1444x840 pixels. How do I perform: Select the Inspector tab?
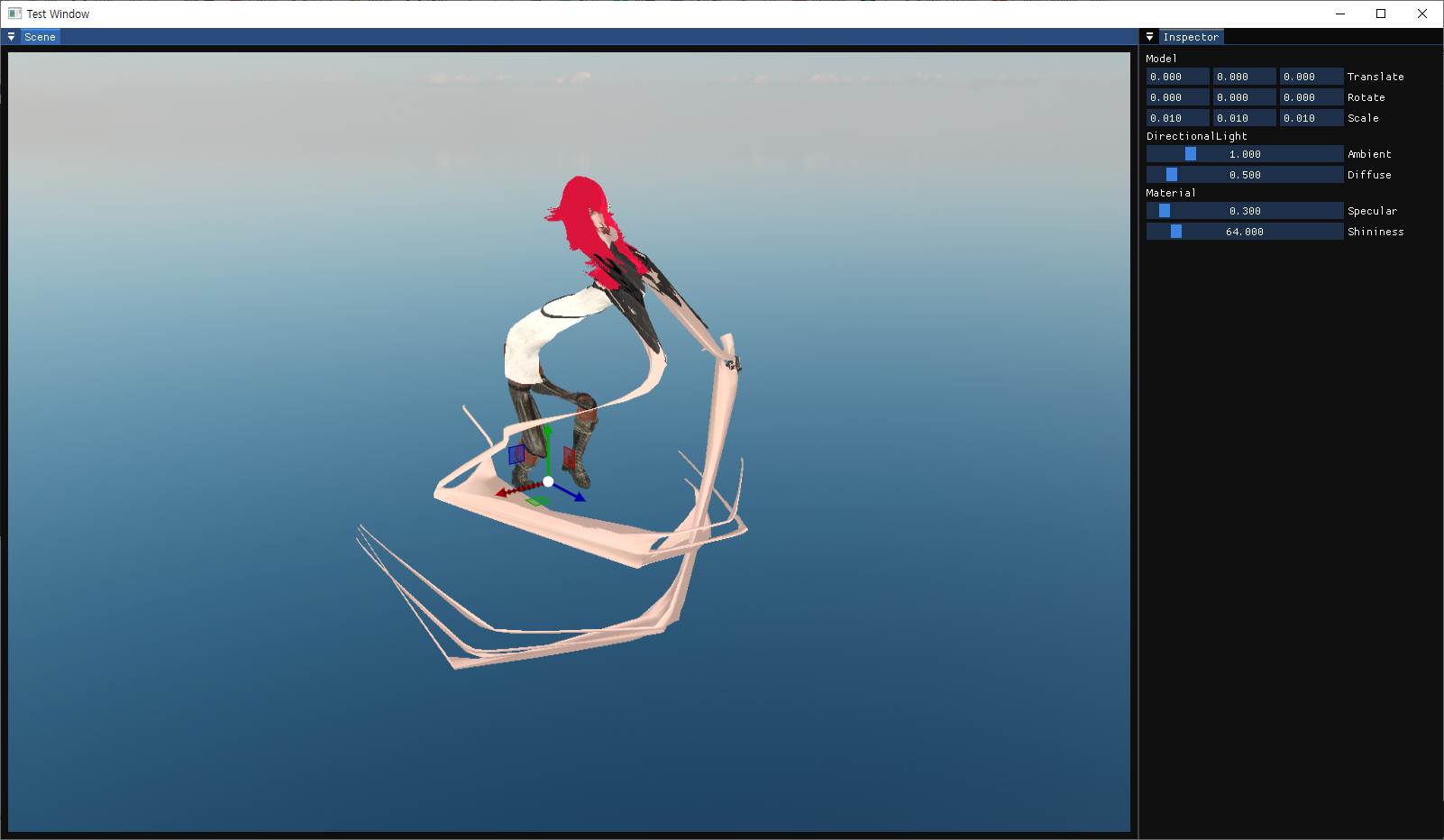pos(1191,37)
